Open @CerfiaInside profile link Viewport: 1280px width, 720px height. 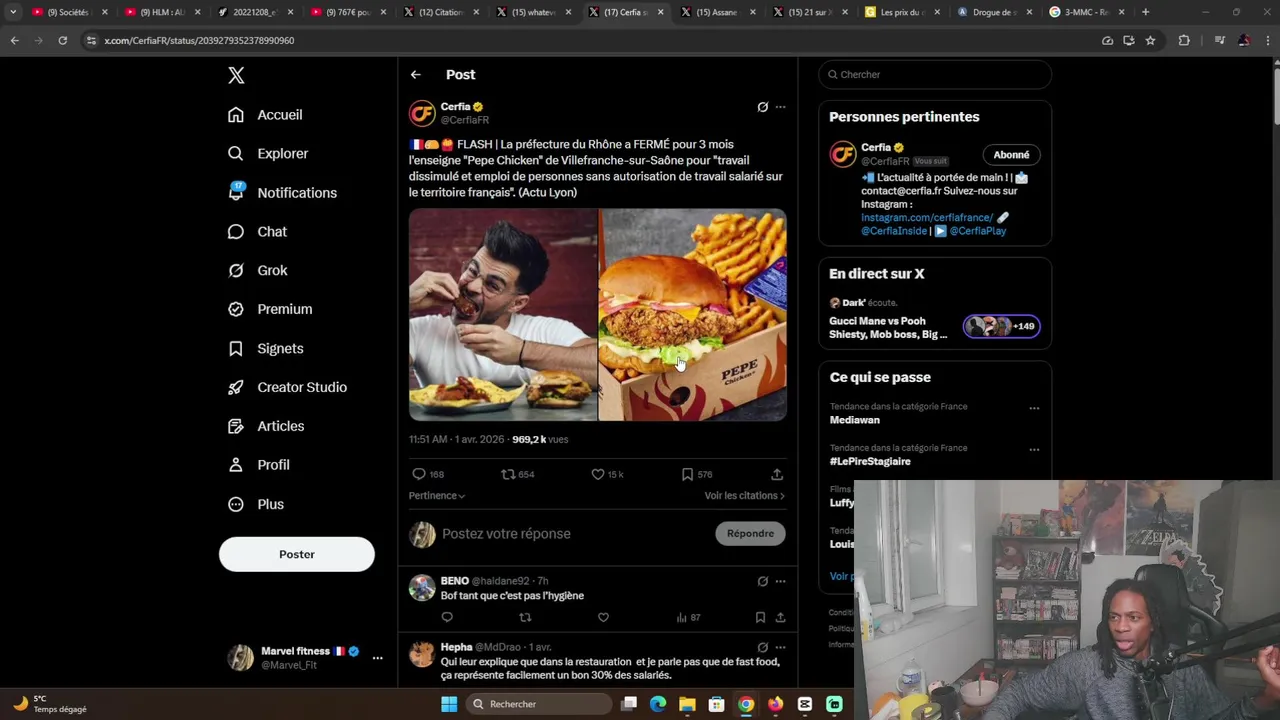pyautogui.click(x=894, y=231)
